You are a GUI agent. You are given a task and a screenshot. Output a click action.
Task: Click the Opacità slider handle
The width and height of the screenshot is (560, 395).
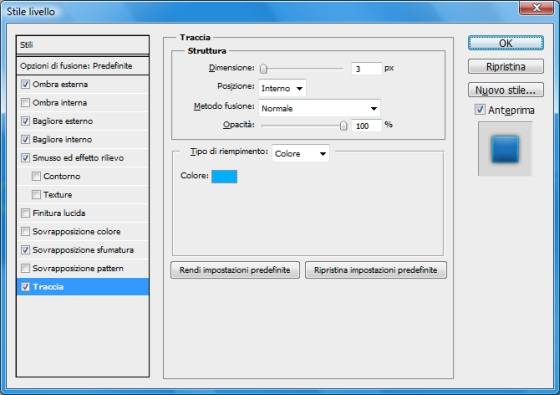[x=343, y=125]
